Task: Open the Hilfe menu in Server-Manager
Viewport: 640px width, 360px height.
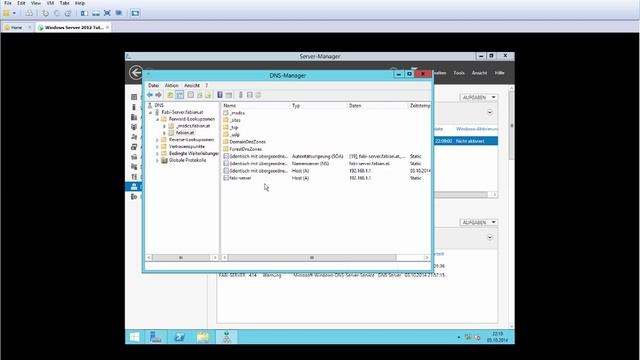Action: pyautogui.click(x=500, y=73)
